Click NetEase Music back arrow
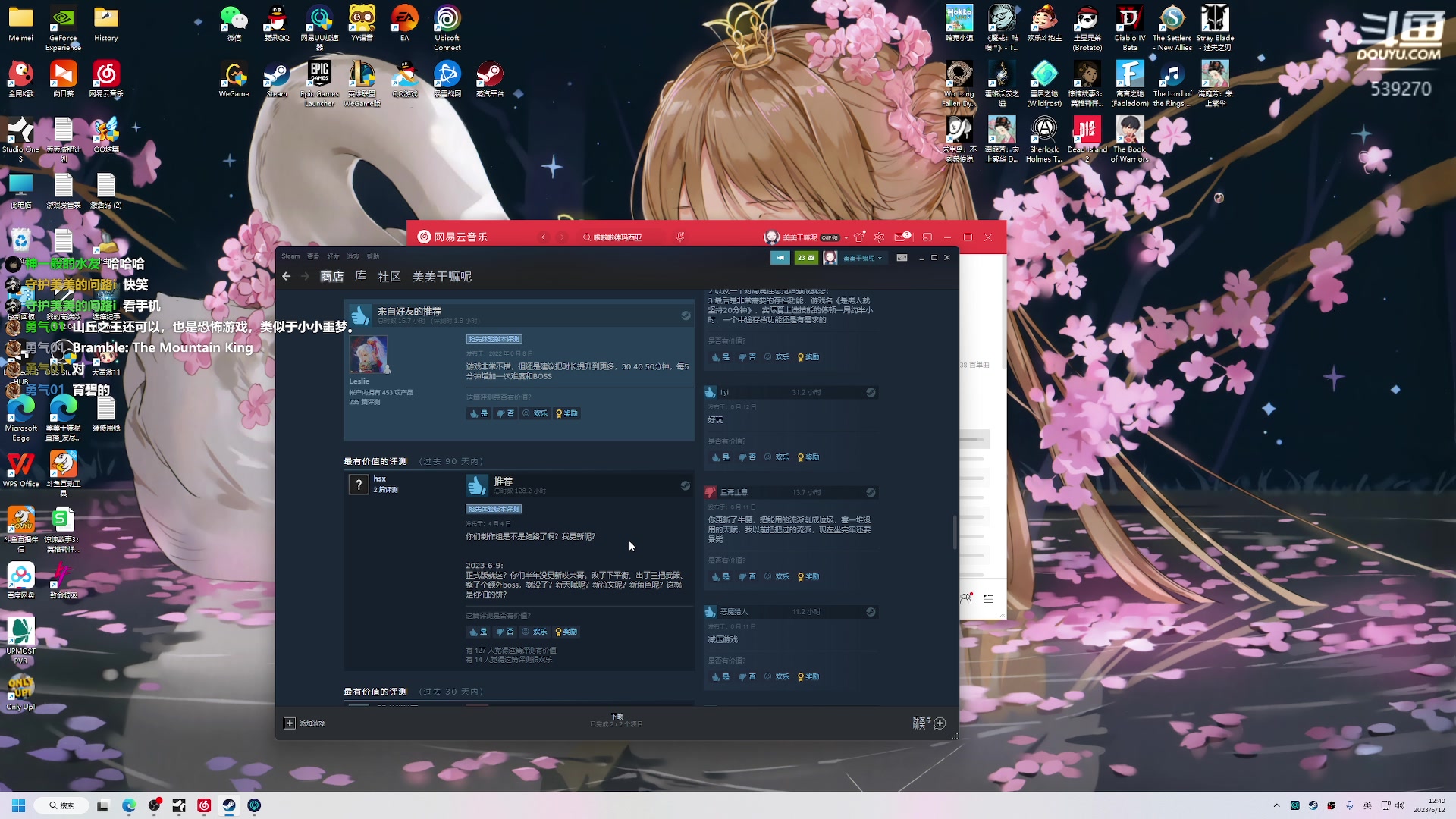Image resolution: width=1456 pixels, height=819 pixels. pos(544,237)
